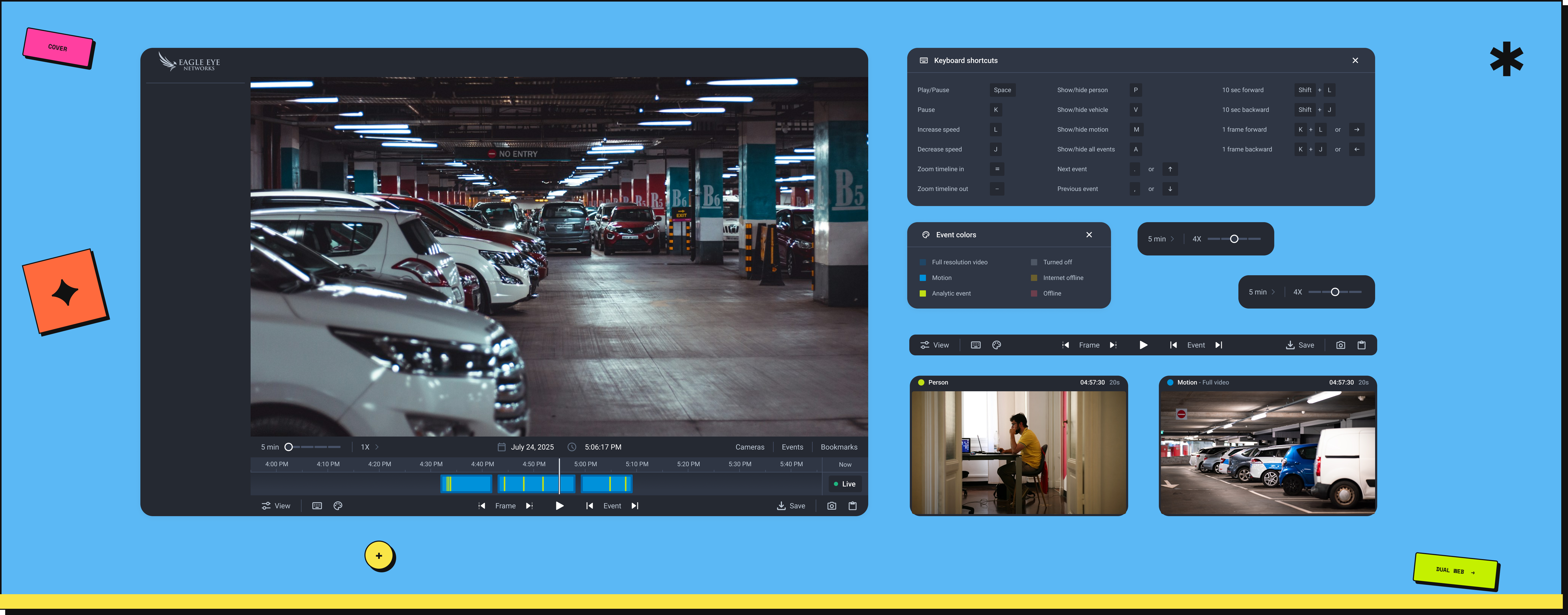Viewport: 1568px width, 615px height.
Task: Click next event icon in standalone toolbar strip
Action: tap(1219, 345)
